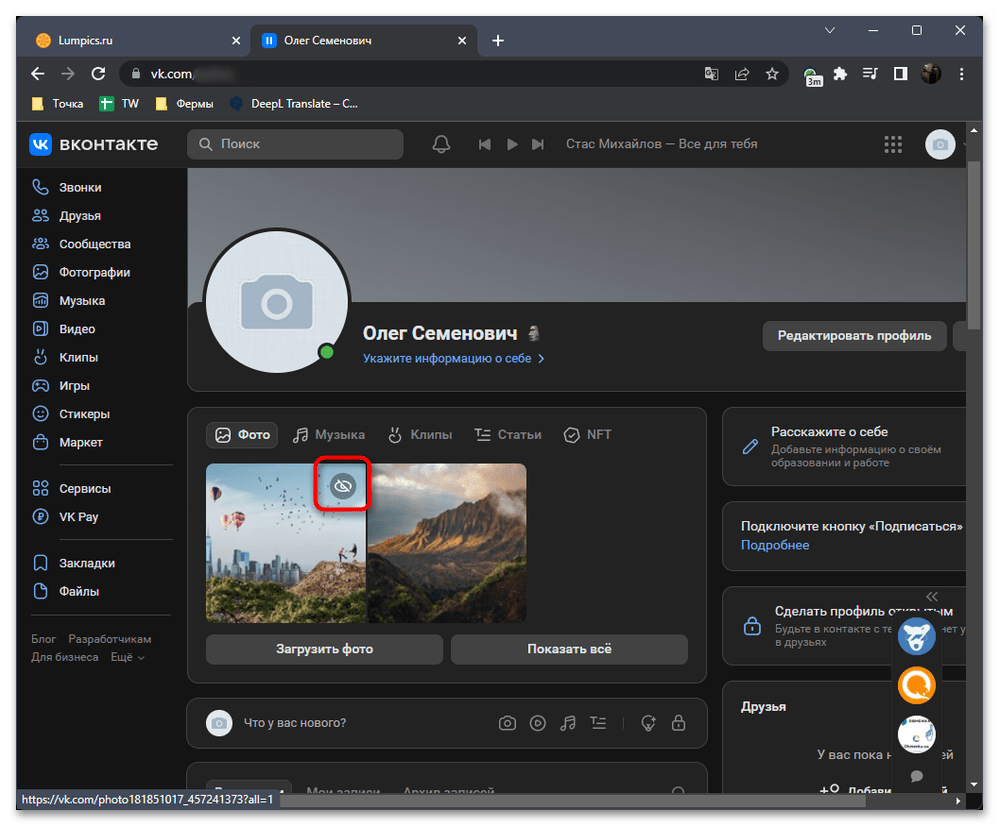Click Укажите информацию о себе link
This screenshot has width=999, height=826.
[454, 359]
